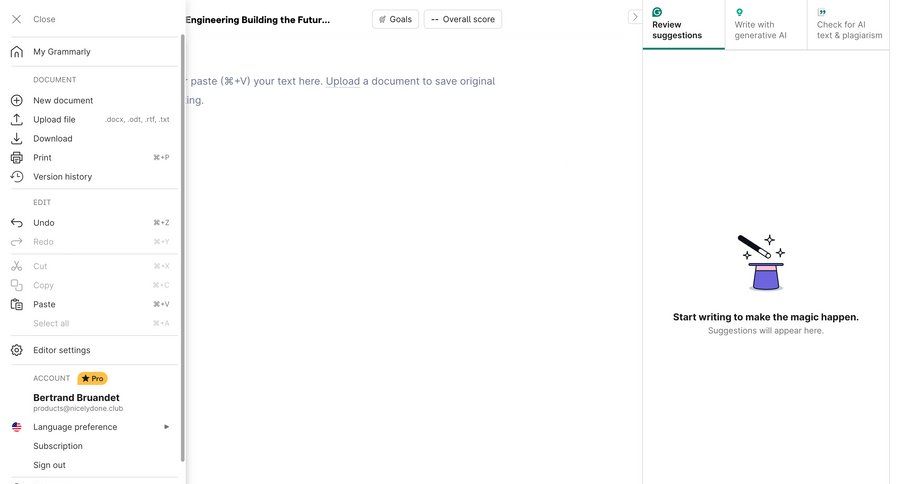This screenshot has width=900, height=484.
Task: Click the Undo arrow icon
Action: [17, 223]
